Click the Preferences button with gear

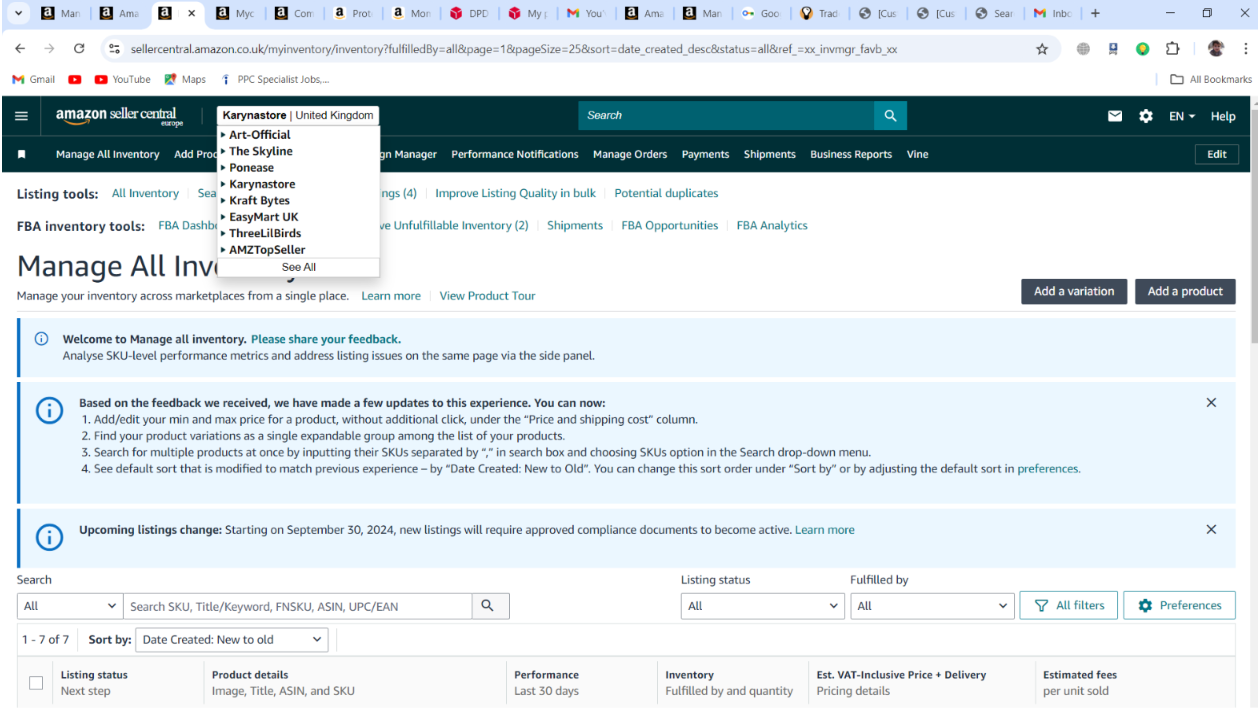1180,605
